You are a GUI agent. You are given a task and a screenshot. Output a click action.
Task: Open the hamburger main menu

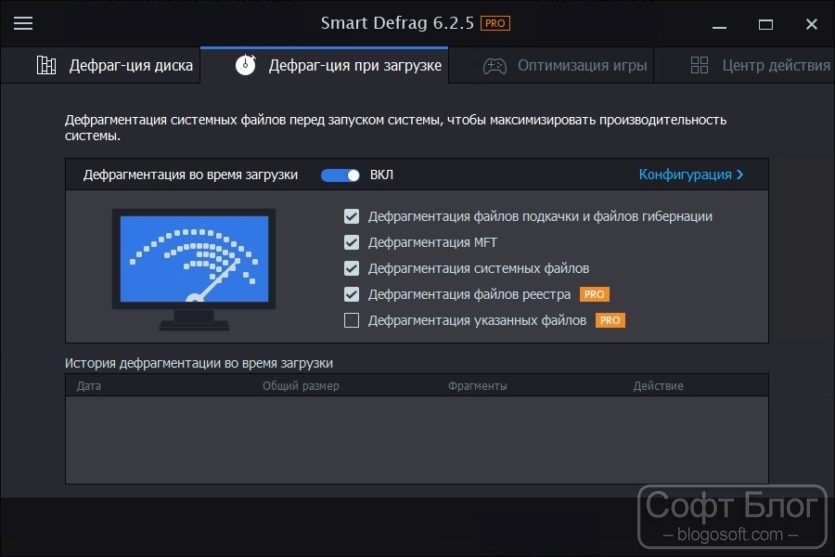tap(23, 23)
